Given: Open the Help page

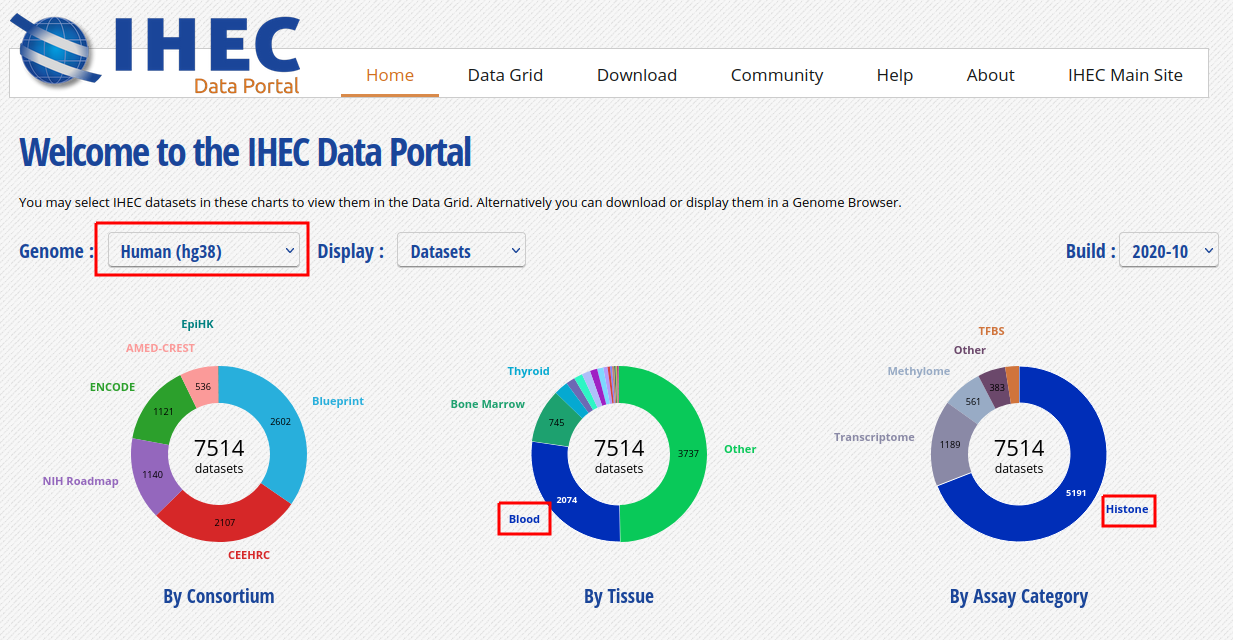Looking at the screenshot, I should [x=894, y=75].
